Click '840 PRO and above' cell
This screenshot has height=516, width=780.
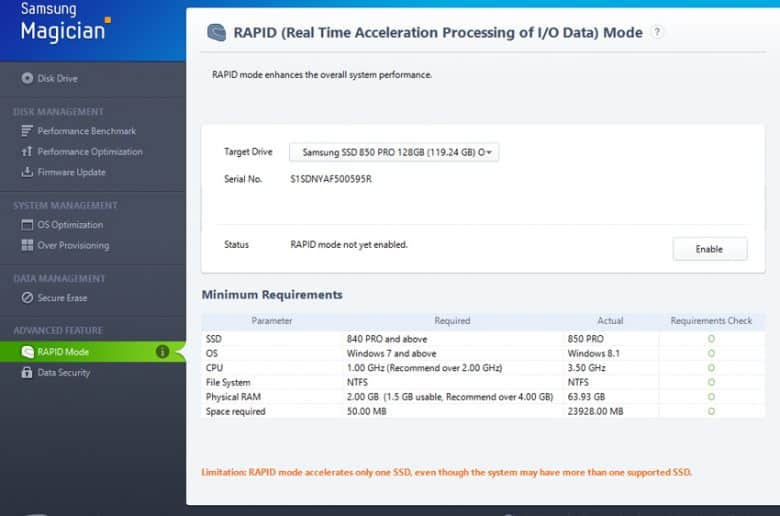point(387,339)
